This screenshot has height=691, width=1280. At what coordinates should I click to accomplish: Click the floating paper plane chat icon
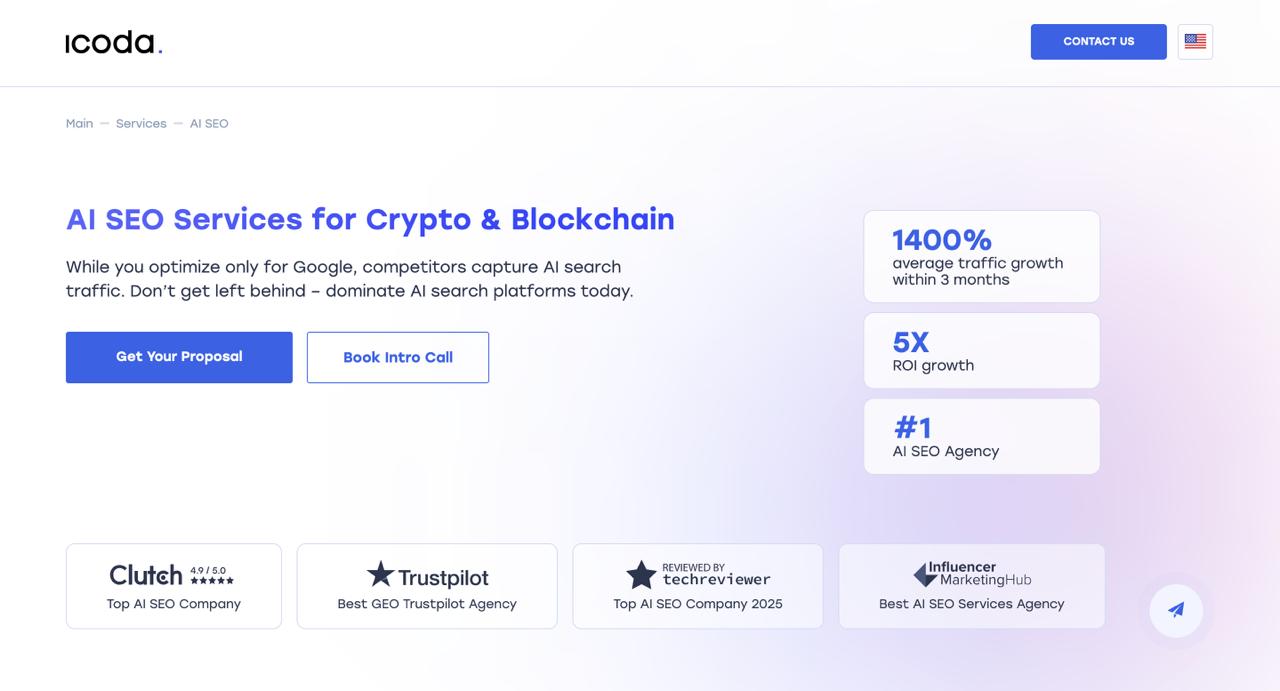point(1176,610)
